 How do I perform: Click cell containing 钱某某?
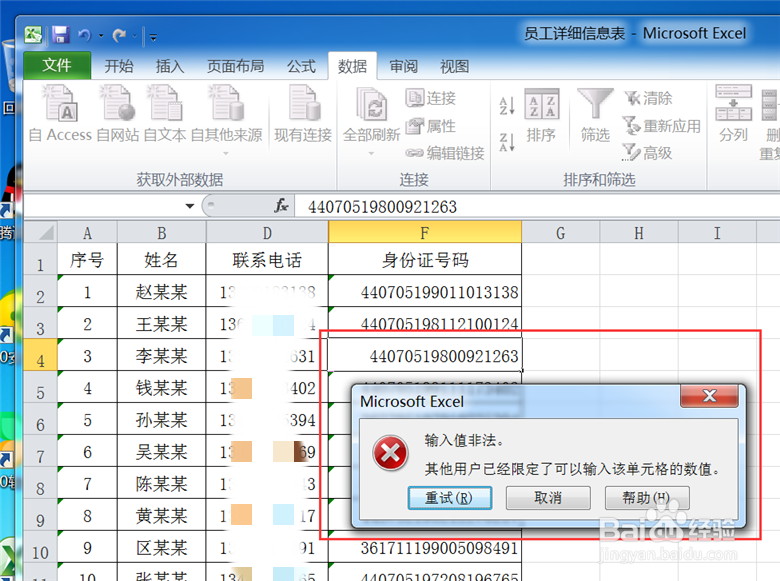pos(162,387)
